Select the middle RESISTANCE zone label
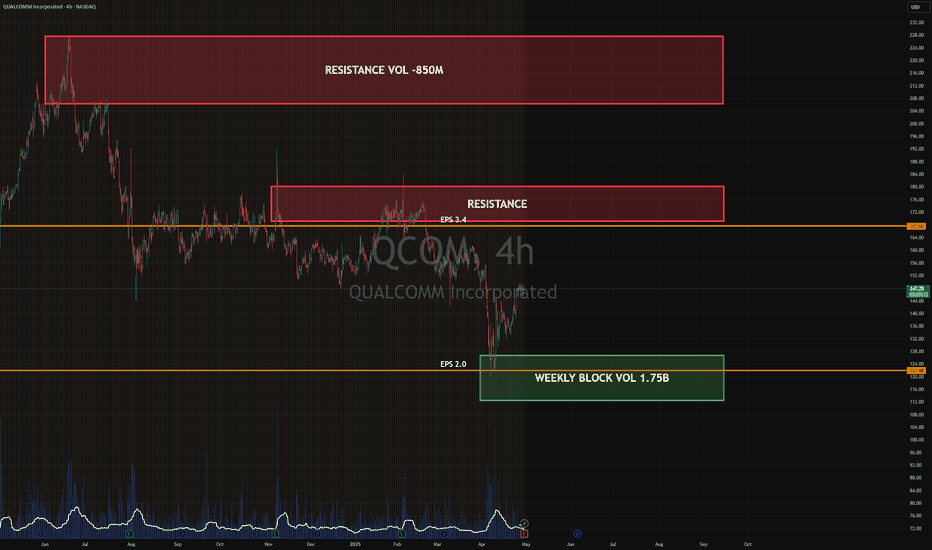This screenshot has height=550, width=932. pyautogui.click(x=497, y=204)
